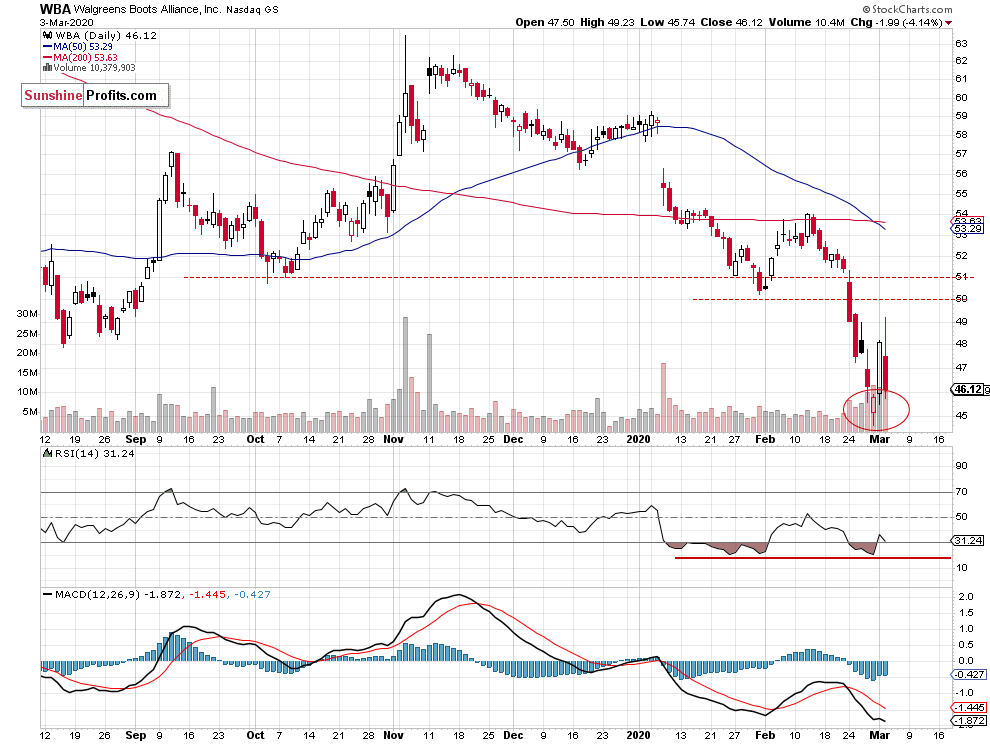This screenshot has width=990, height=744.
Task: Click the Open 47.50 value in the header
Action: (x=545, y=22)
